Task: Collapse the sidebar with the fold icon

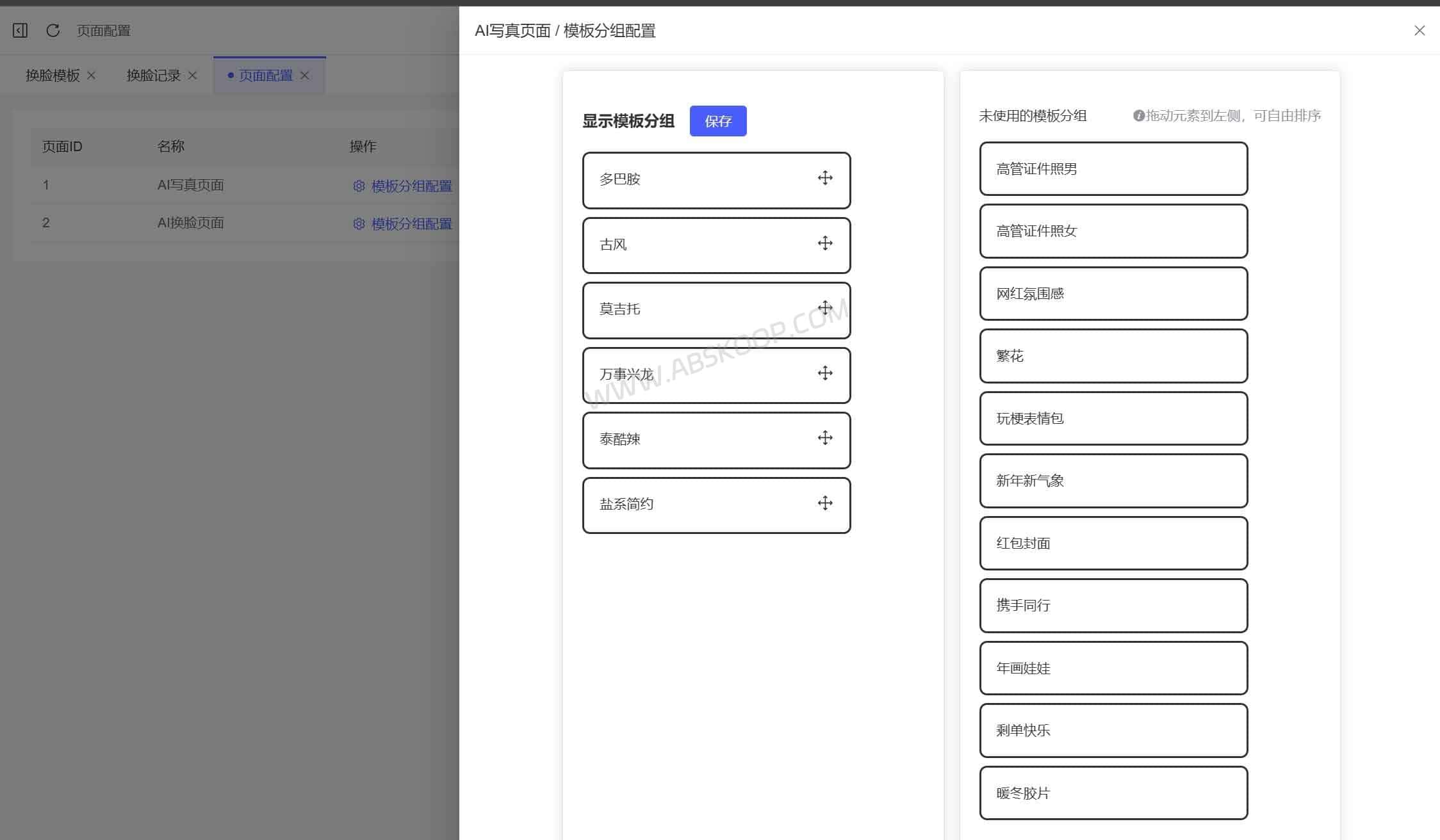Action: [20, 30]
